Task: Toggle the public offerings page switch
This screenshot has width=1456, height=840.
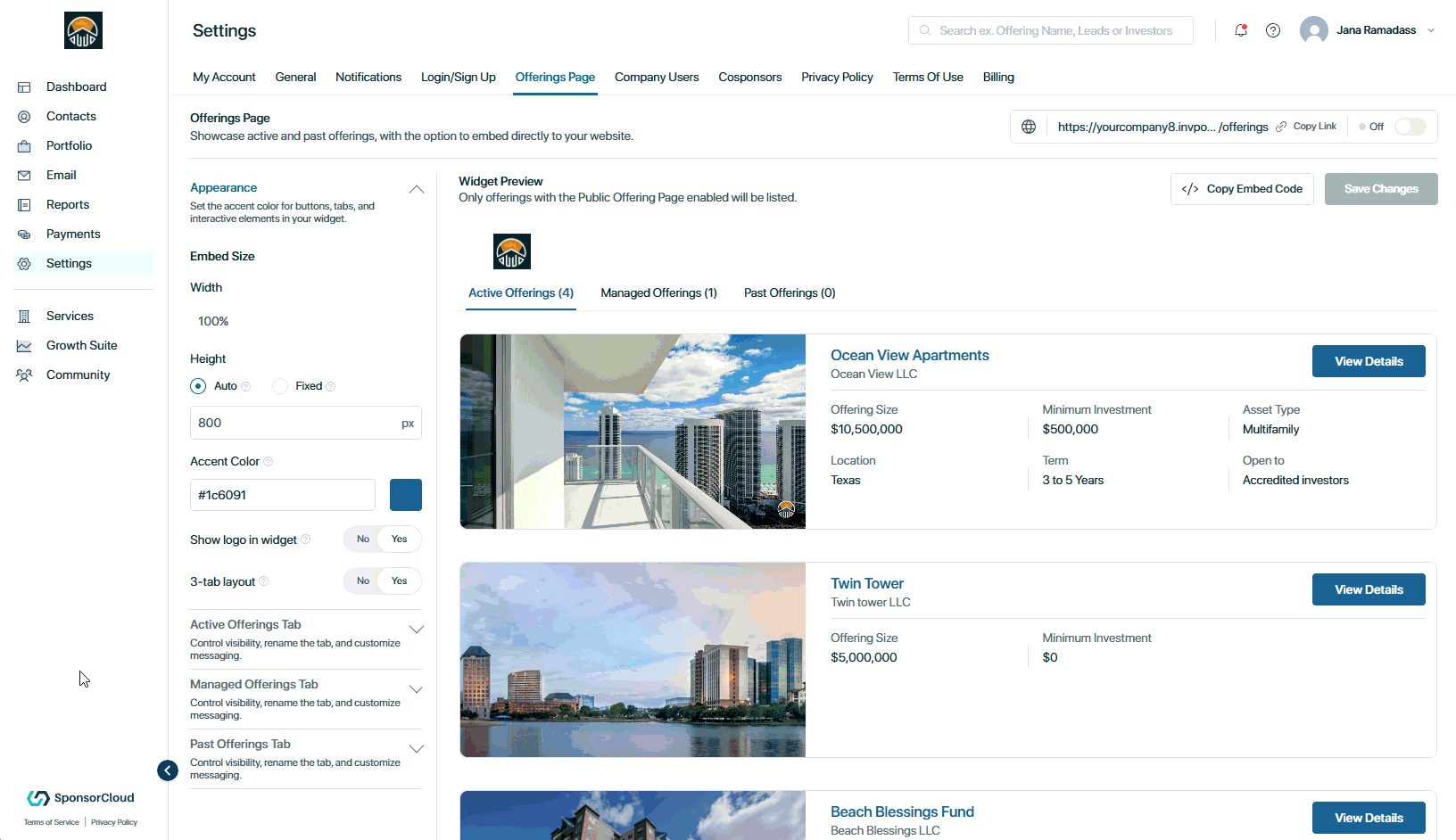Action: coord(1410,127)
